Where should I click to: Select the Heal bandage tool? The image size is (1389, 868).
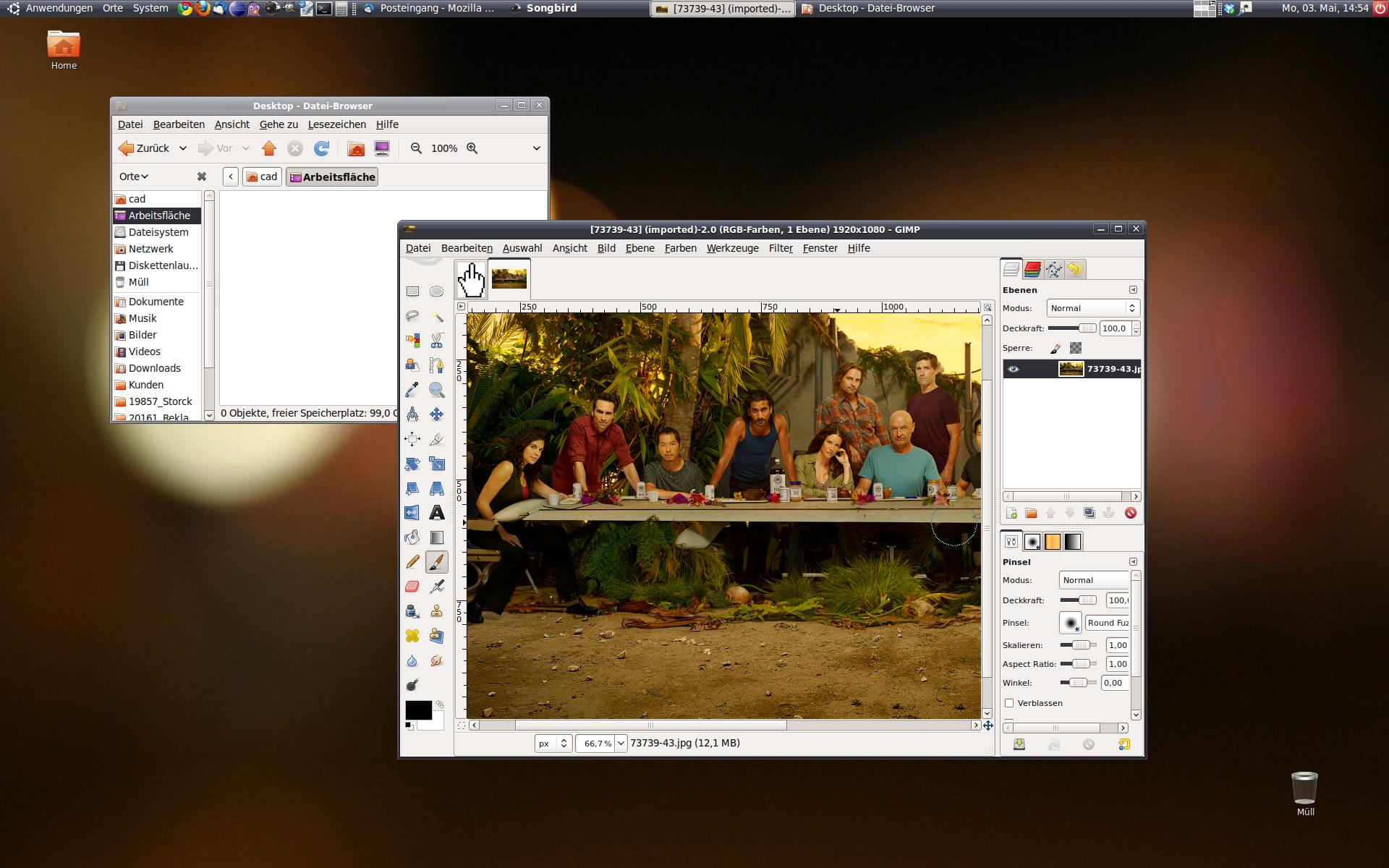(x=412, y=636)
